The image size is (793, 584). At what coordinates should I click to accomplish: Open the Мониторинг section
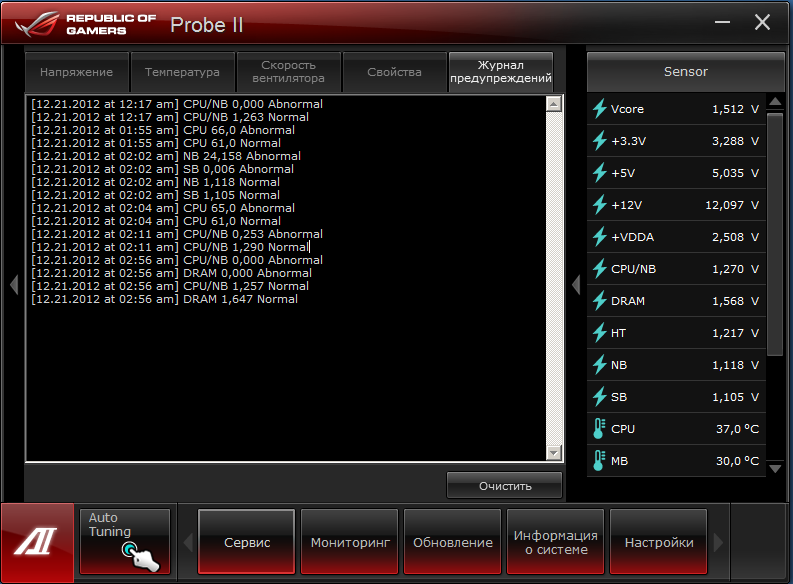(x=350, y=542)
